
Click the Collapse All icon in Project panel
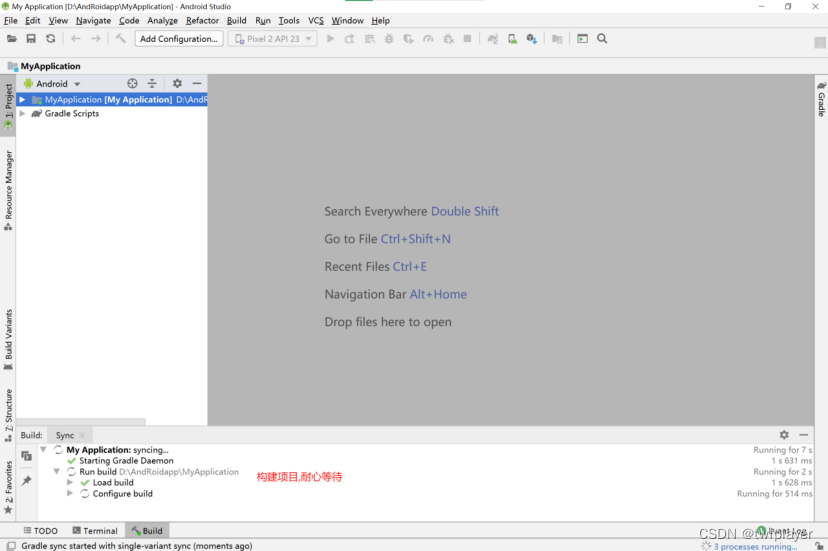pos(152,83)
